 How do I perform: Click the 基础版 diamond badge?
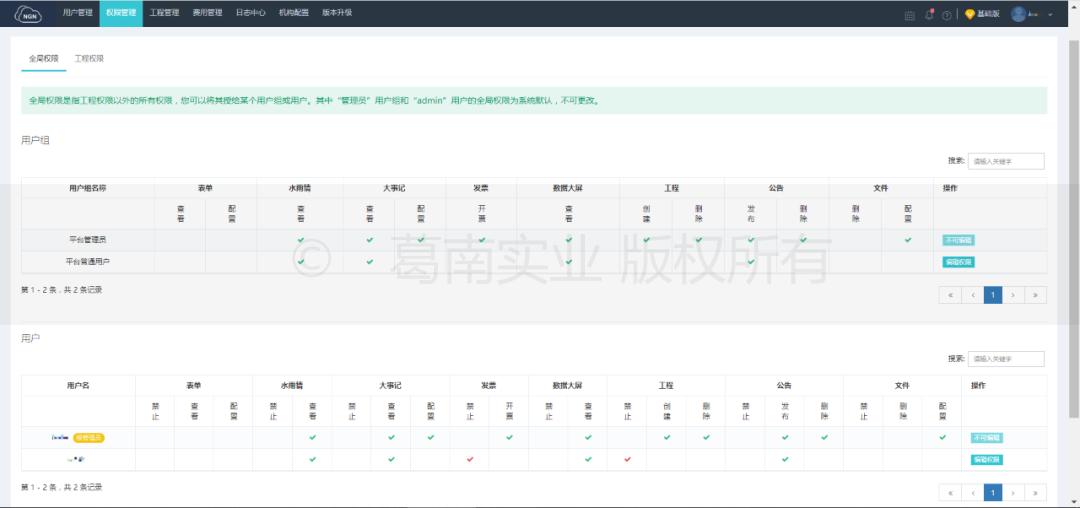pos(982,14)
